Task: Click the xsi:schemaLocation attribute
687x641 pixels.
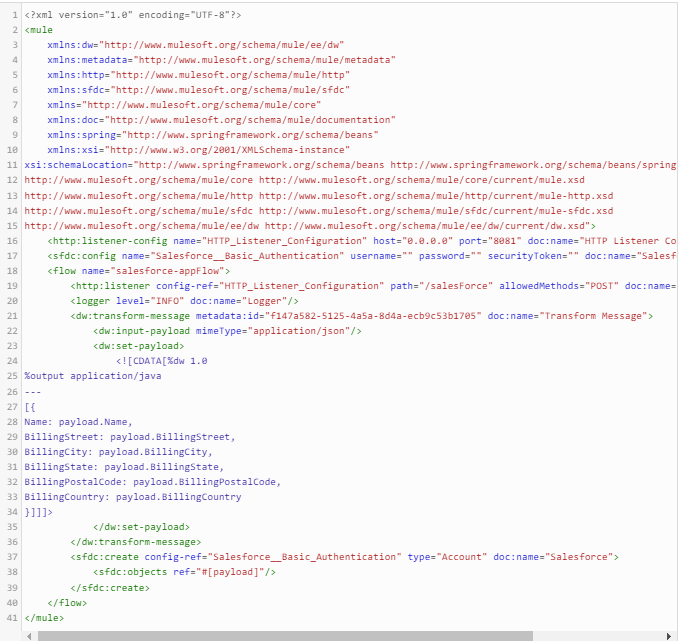Action: [x=350, y=165]
